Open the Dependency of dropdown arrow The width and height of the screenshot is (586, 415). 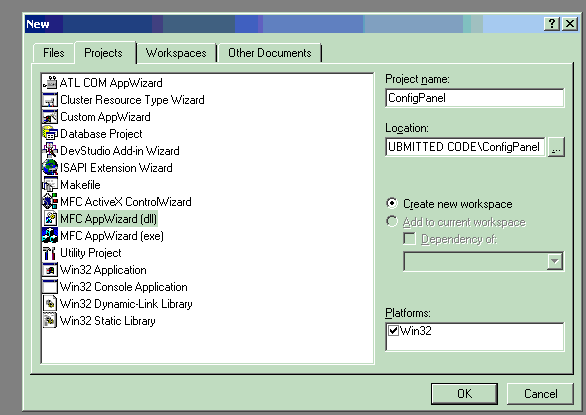(x=555, y=261)
